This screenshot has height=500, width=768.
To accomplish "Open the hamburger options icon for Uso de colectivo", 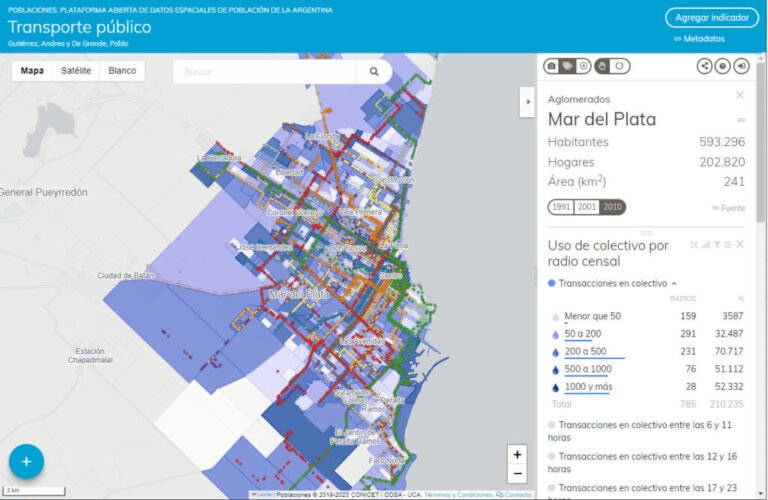I will [728, 244].
